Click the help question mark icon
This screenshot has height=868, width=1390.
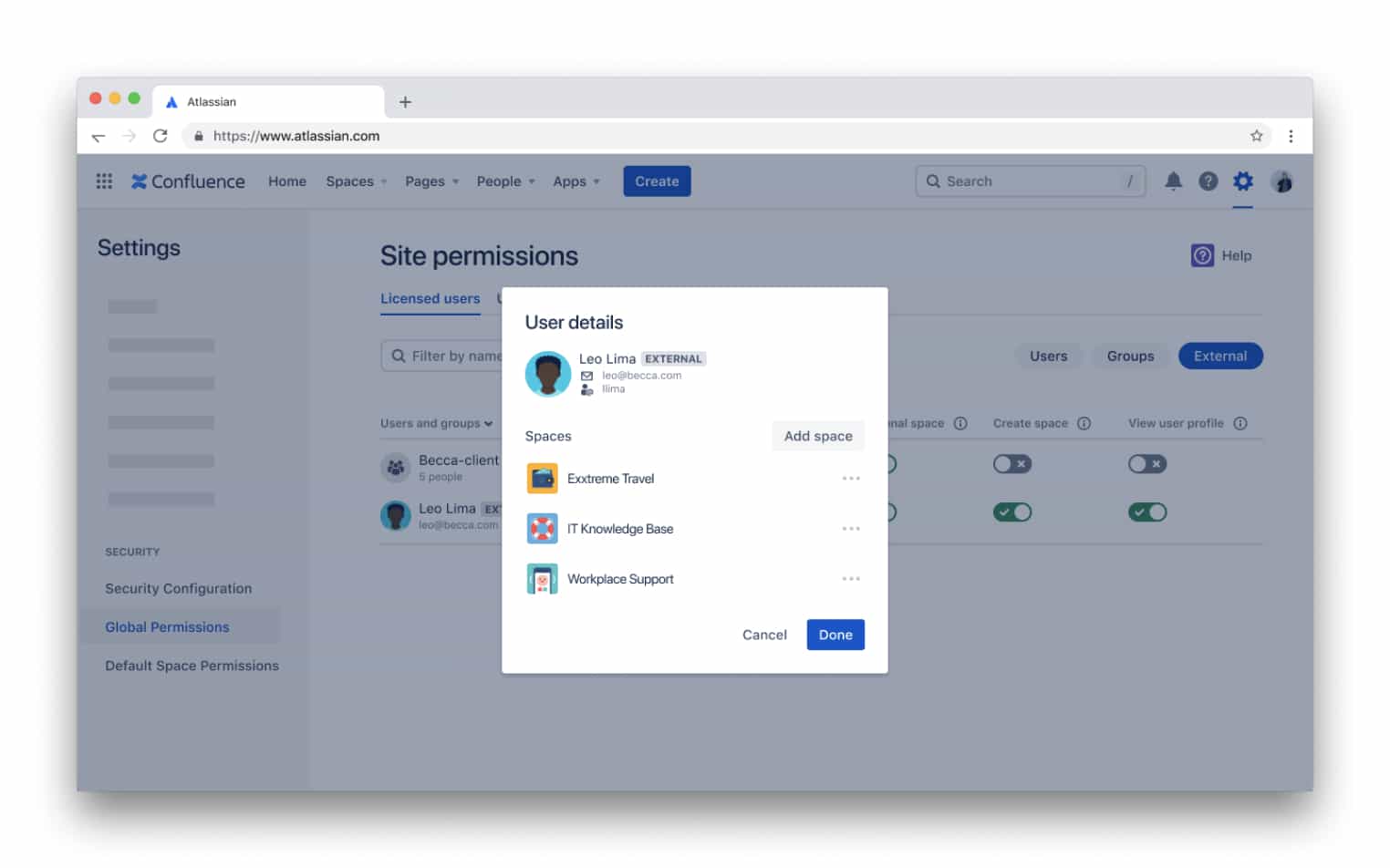pos(1208,181)
